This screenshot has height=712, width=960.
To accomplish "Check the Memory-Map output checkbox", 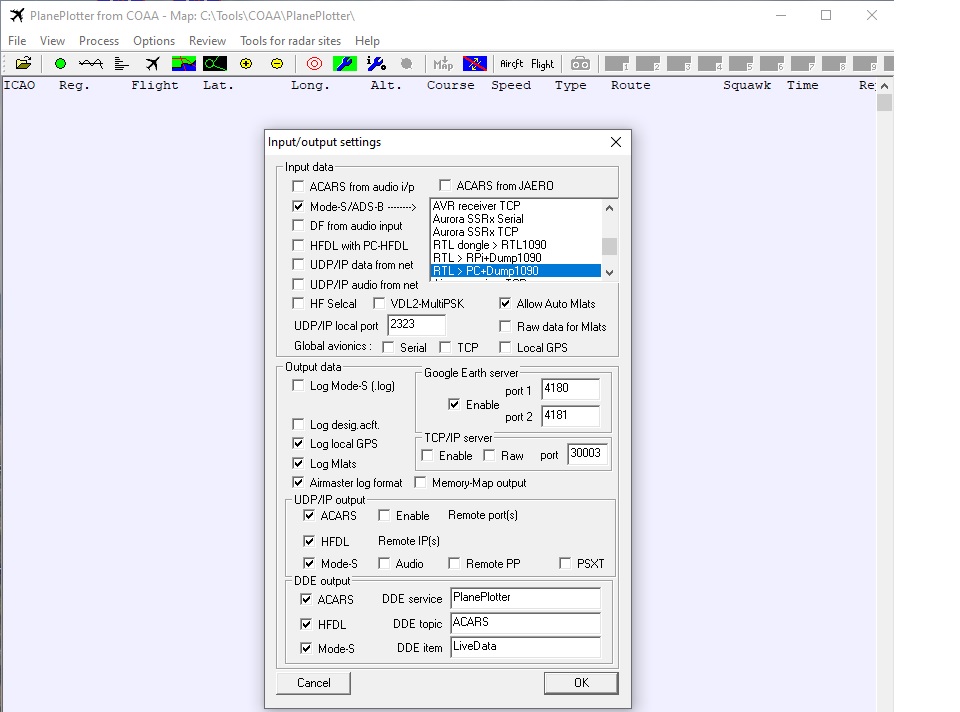I will tap(420, 482).
